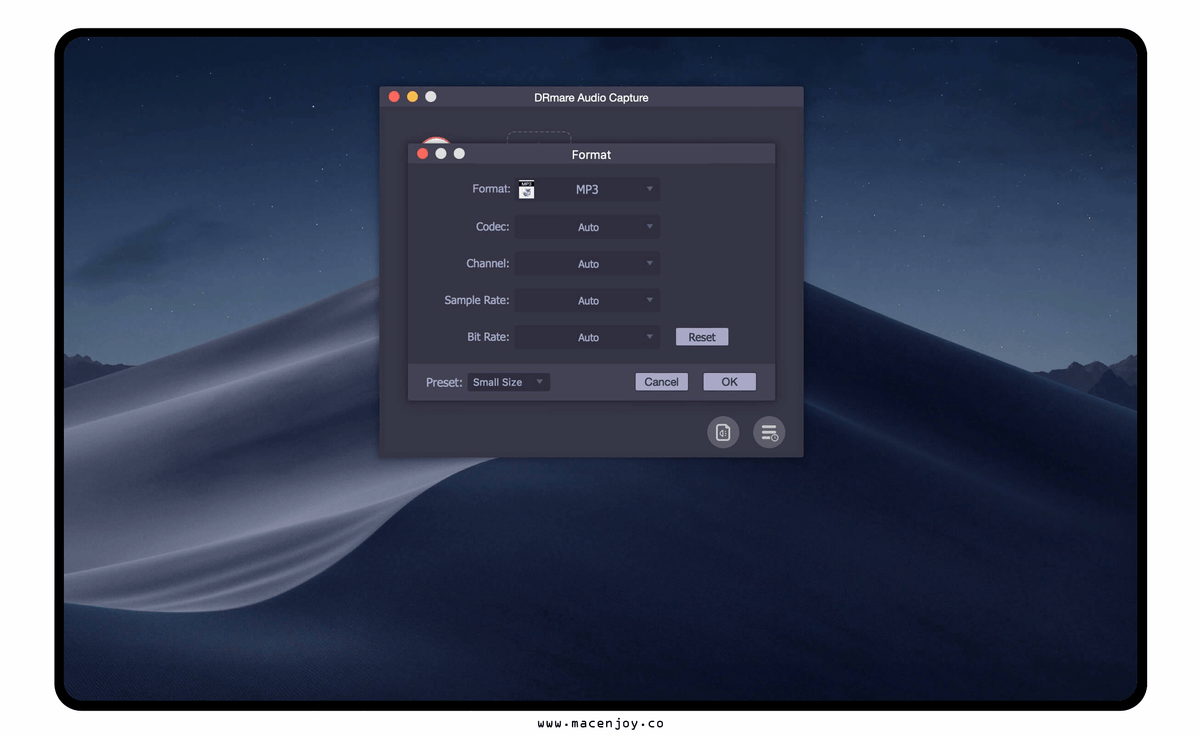Screen dimensions: 1200x735
Task: Click the "Codec:" label
Action: [492, 227]
